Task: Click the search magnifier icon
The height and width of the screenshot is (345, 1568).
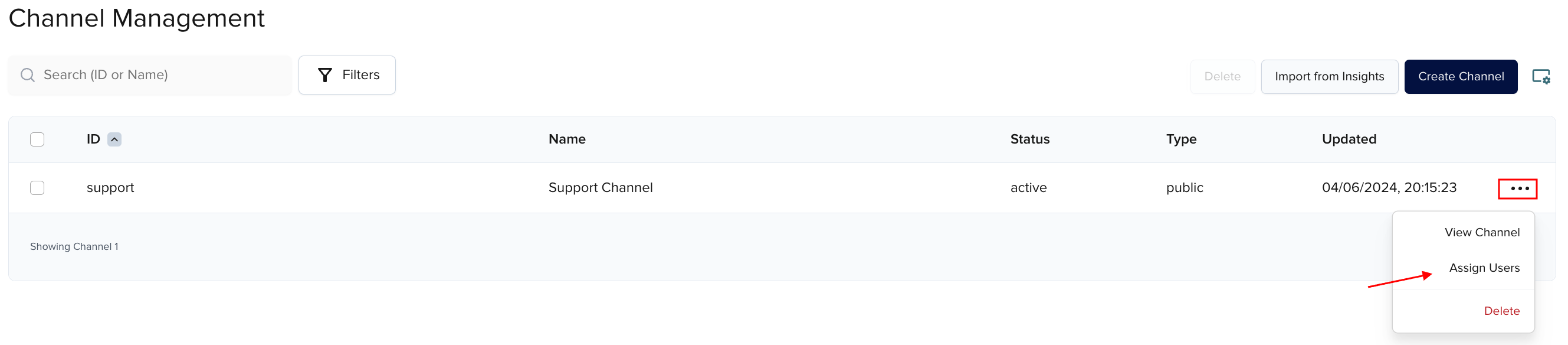Action: coord(27,74)
